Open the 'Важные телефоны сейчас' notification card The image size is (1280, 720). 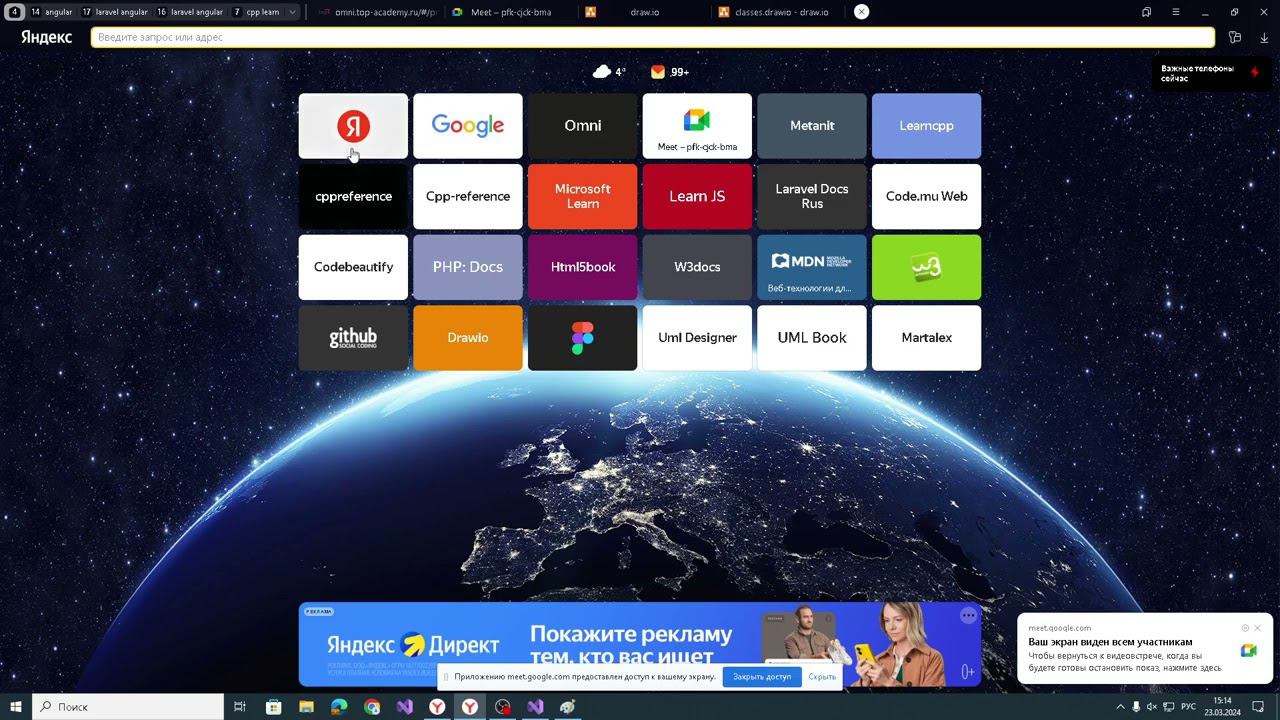point(1210,73)
